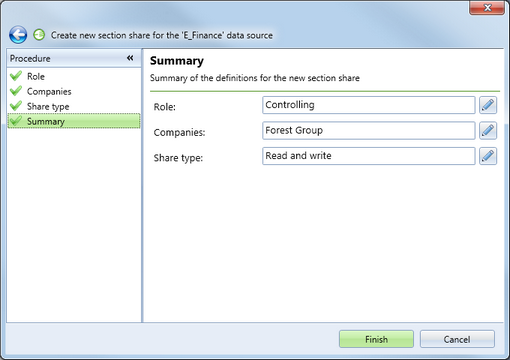Click the 'Summary of the definitions' description text
Viewport: 510px width, 360px height.
click(x=255, y=78)
